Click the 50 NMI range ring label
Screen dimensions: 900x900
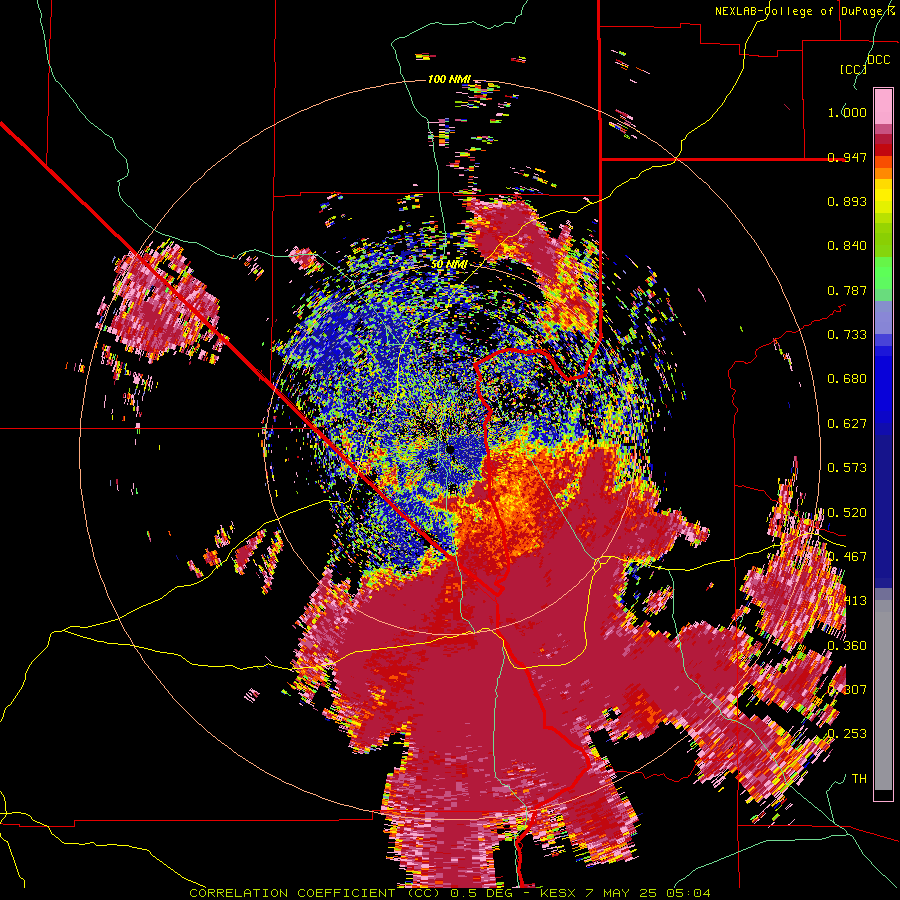click(x=449, y=265)
